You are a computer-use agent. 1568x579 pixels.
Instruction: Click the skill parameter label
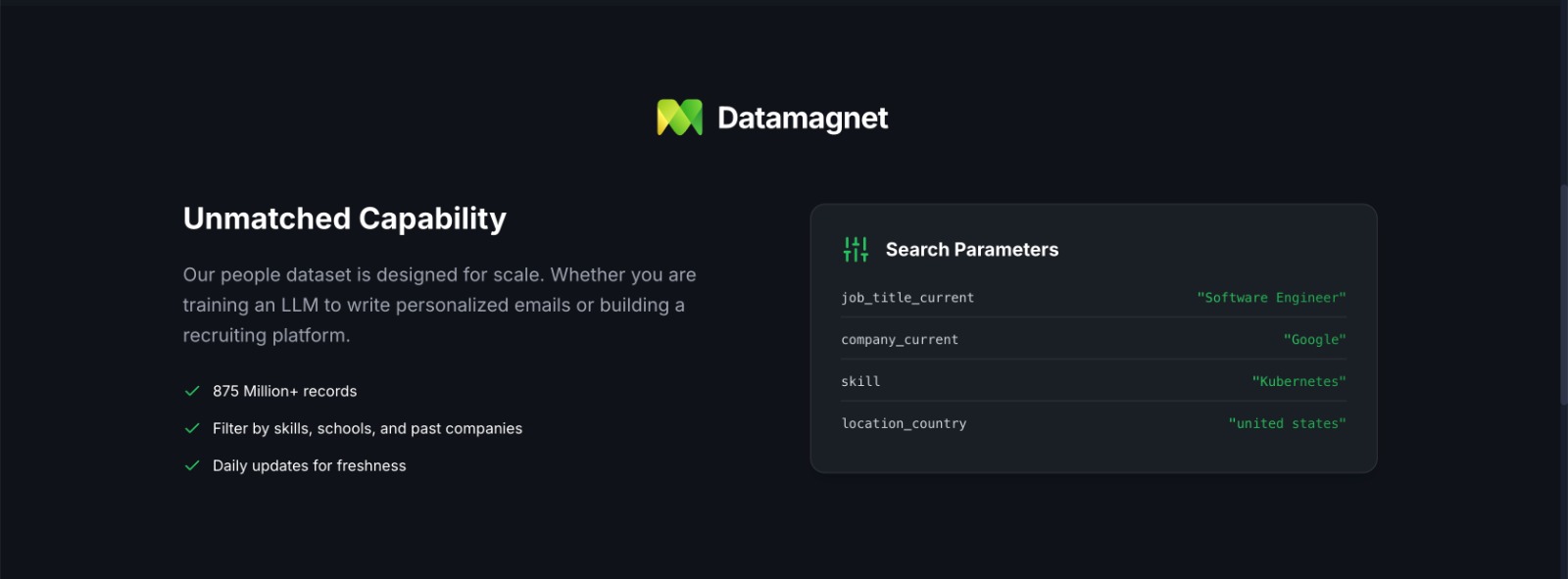pos(860,382)
